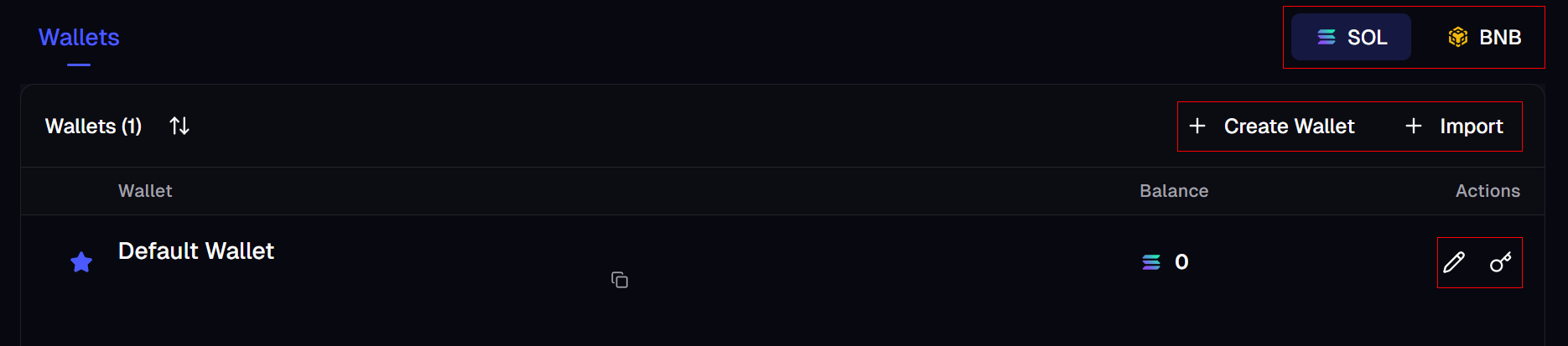Click the Create Wallet button
Image resolution: width=1568 pixels, height=346 pixels.
(x=1289, y=127)
